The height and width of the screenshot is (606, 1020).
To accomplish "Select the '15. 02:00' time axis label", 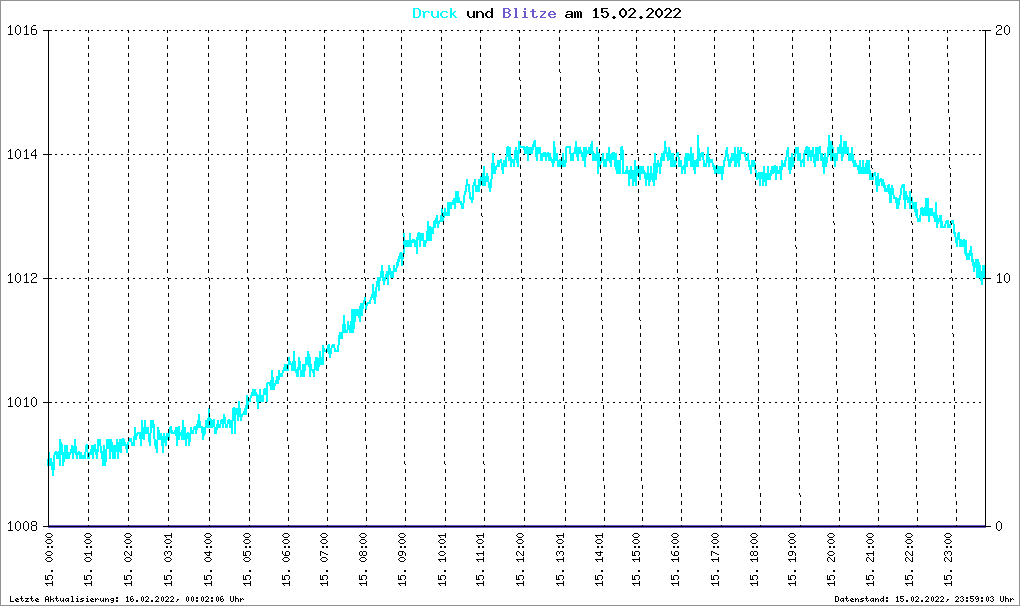I will coord(128,559).
